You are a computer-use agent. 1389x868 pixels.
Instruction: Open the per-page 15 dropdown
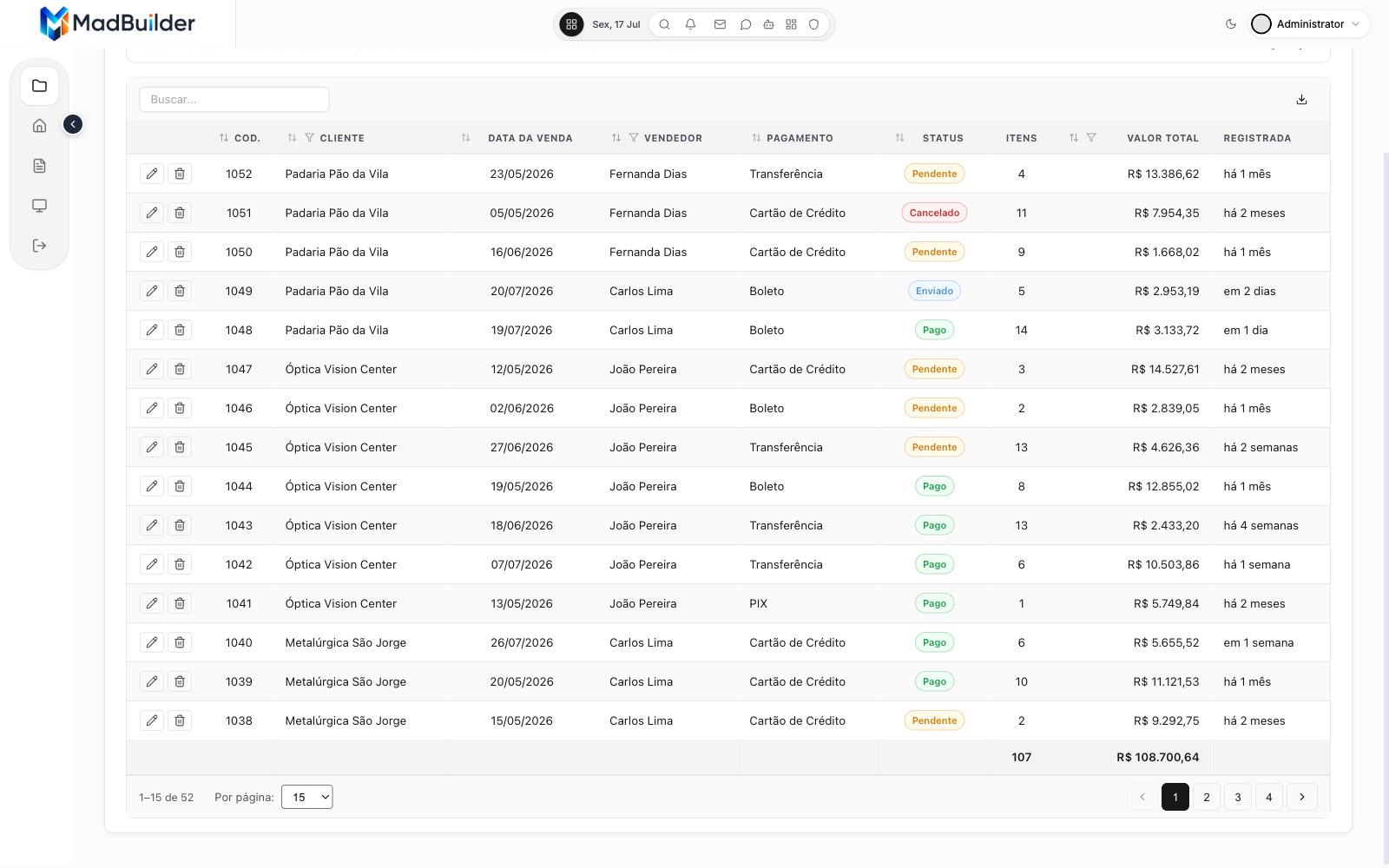[x=307, y=797]
